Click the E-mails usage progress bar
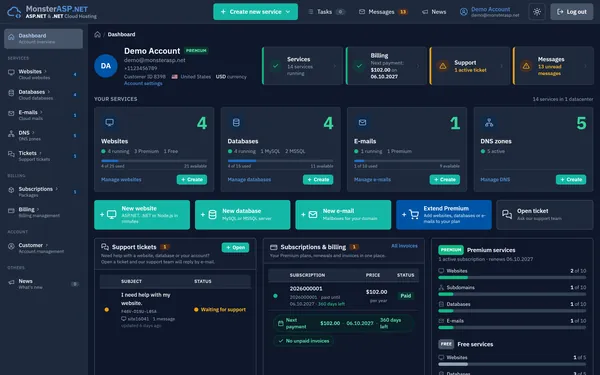 click(407, 161)
